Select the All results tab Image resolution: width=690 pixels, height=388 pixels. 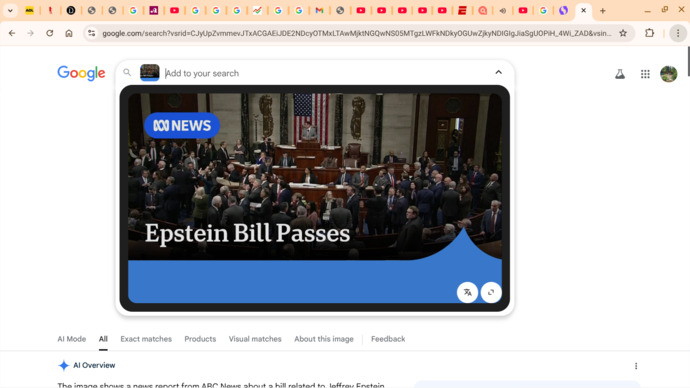[103, 339]
